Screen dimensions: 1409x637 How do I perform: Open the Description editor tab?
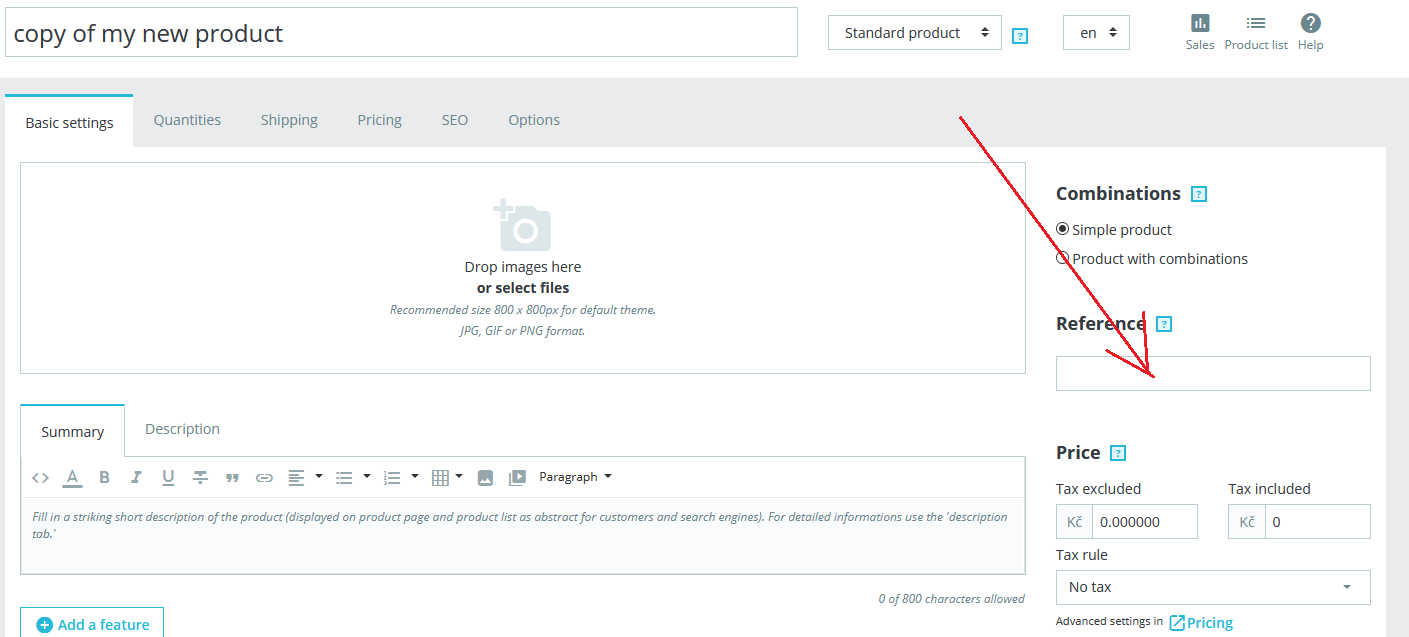point(182,429)
